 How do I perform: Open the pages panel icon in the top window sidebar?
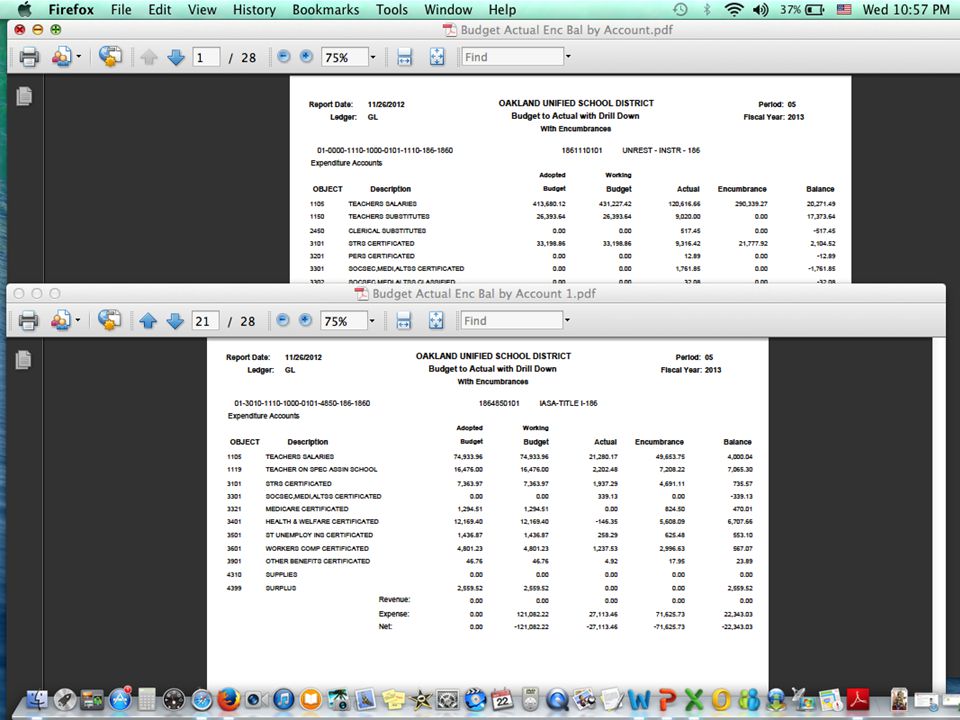tap(24, 96)
